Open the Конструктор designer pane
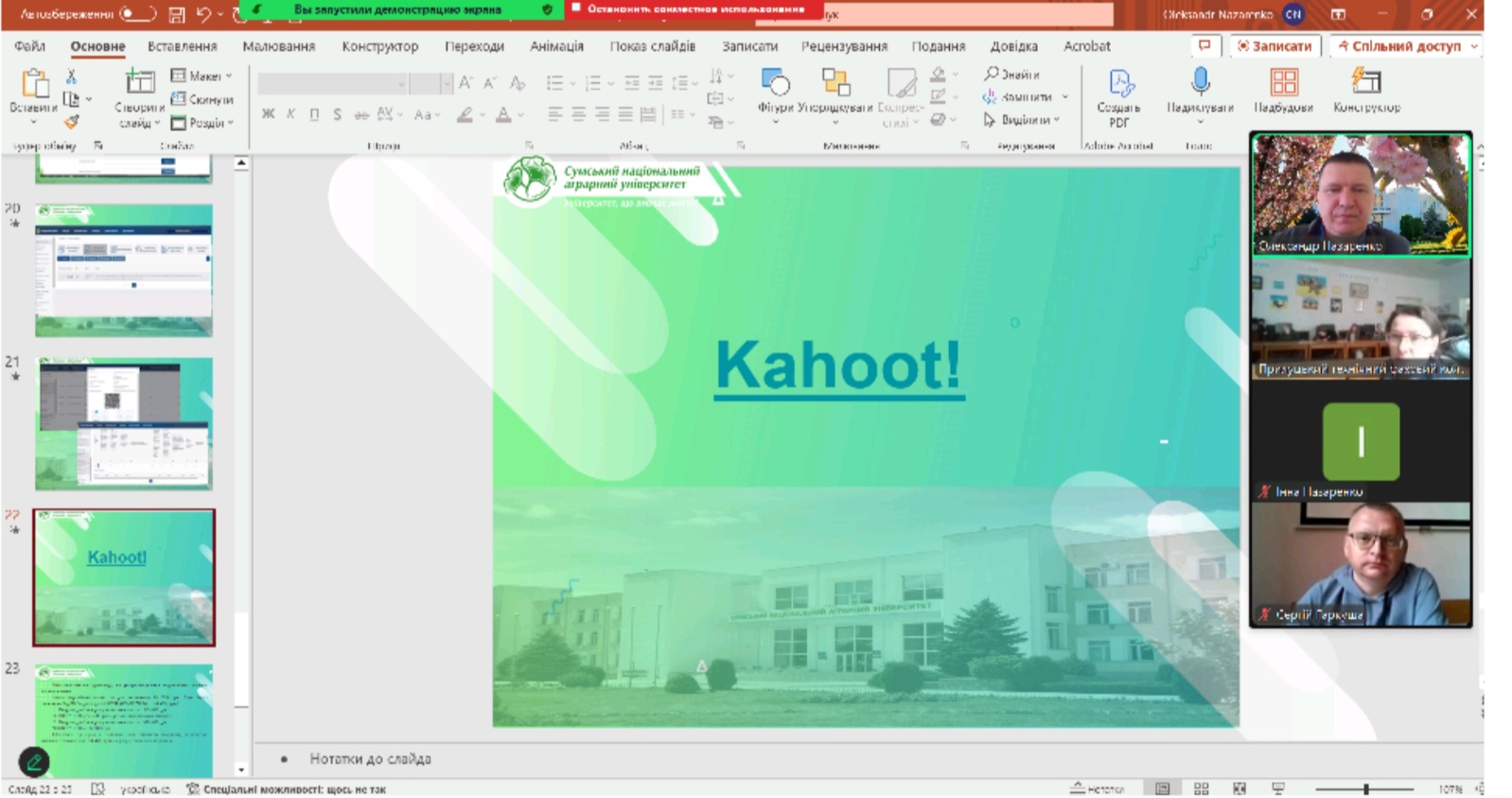Viewport: 1512px width, 798px height. point(1366,91)
